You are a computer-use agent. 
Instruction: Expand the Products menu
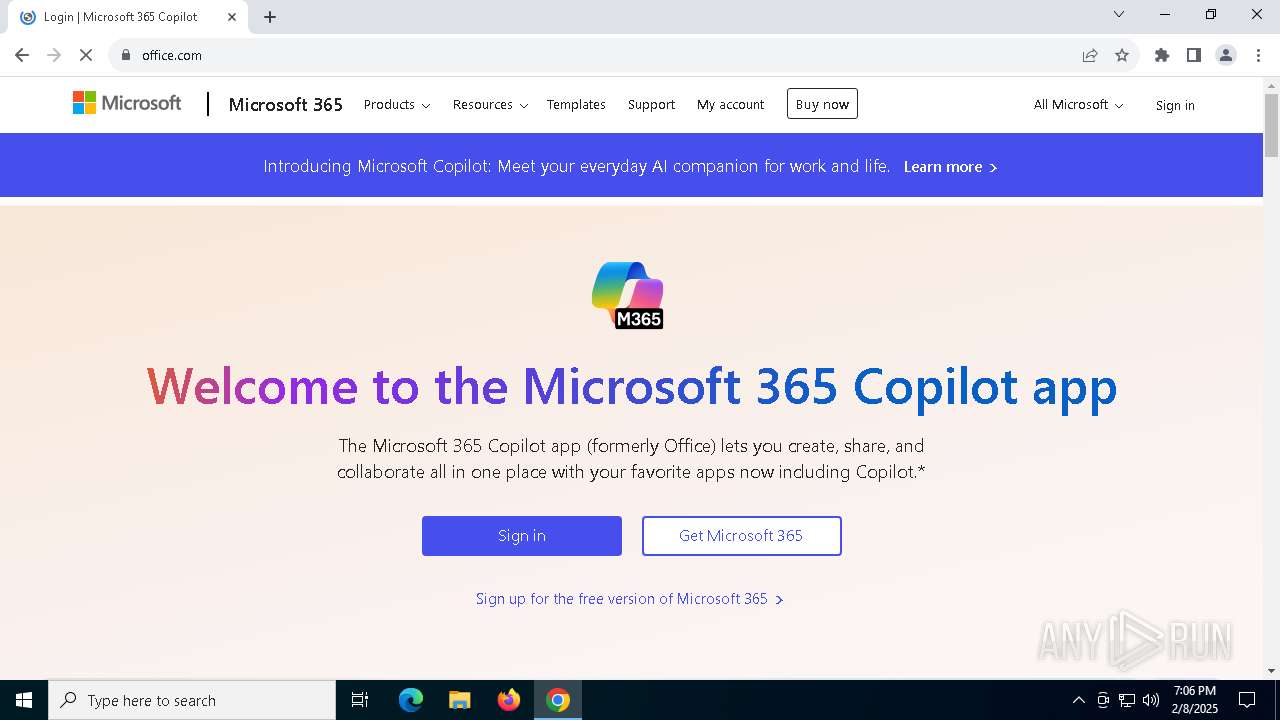pyautogui.click(x=397, y=104)
